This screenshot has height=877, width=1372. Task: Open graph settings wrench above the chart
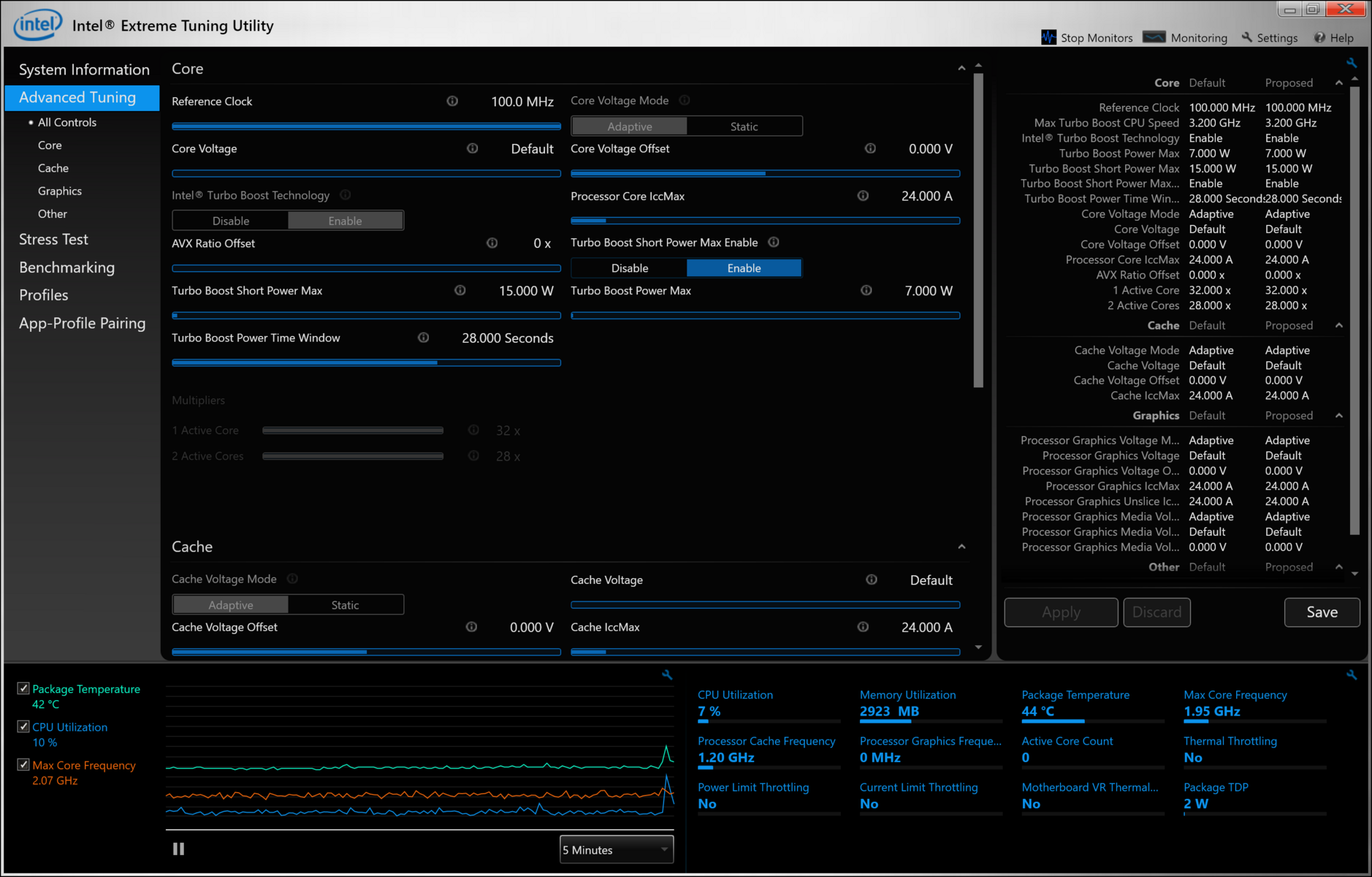666,675
